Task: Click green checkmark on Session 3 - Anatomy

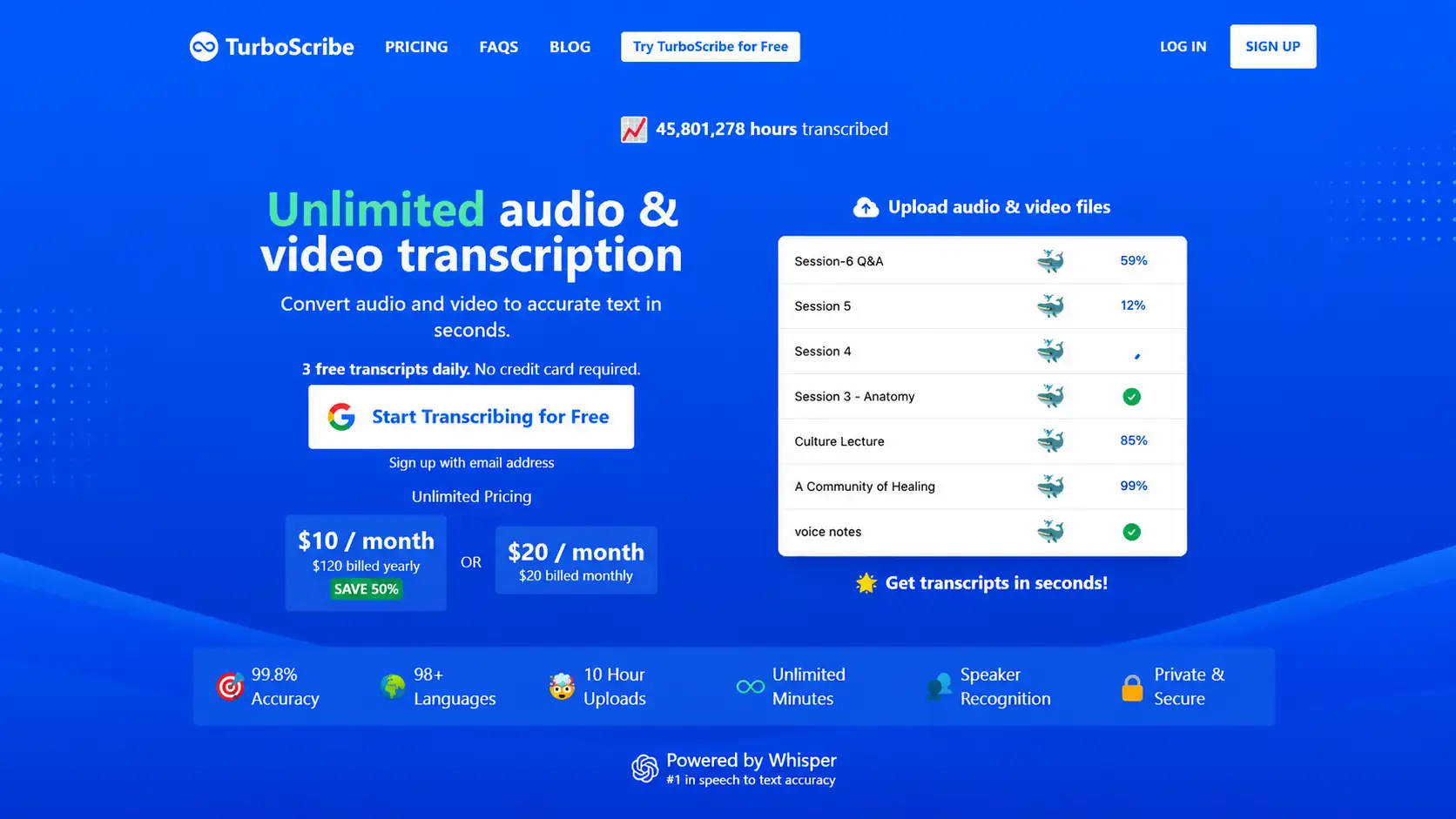Action: (x=1131, y=397)
